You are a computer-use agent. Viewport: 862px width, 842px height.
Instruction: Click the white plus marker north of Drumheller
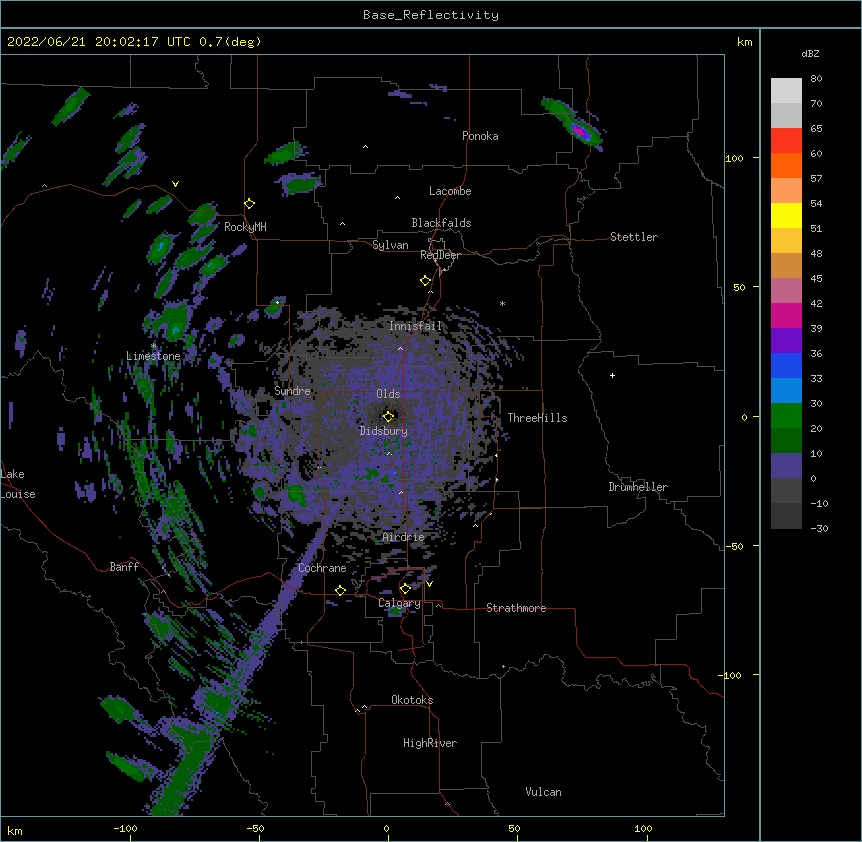pyautogui.click(x=612, y=375)
